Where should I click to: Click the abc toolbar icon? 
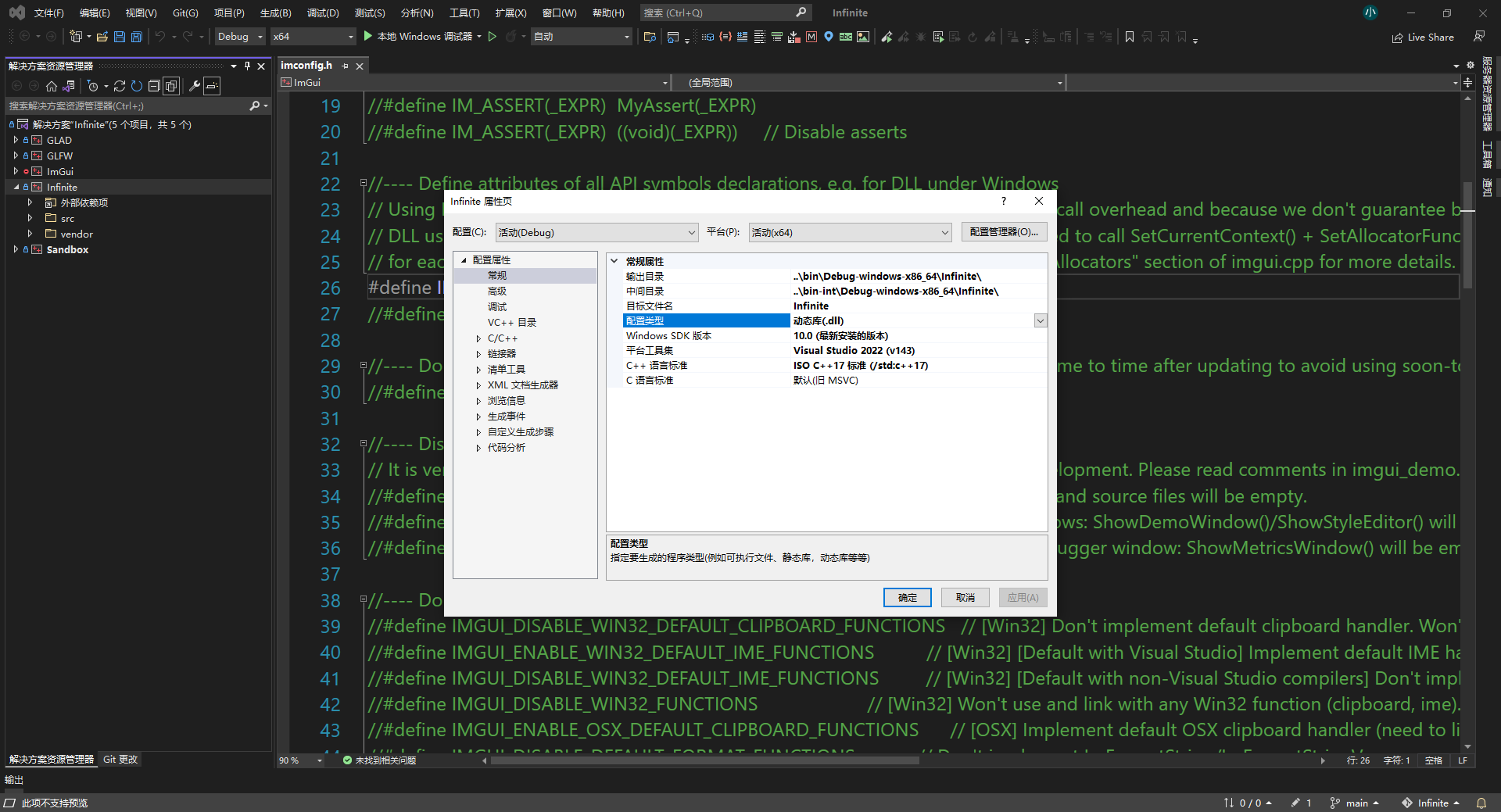coord(846,37)
